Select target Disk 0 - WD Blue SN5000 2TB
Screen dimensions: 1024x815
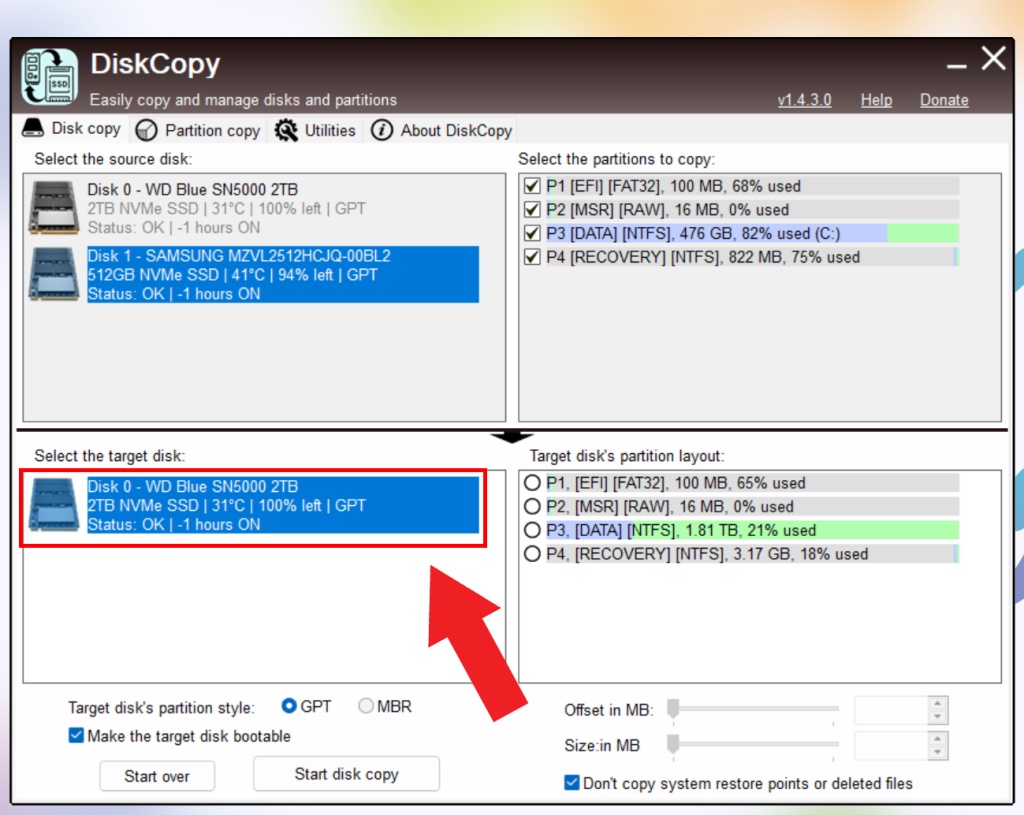coord(253,505)
